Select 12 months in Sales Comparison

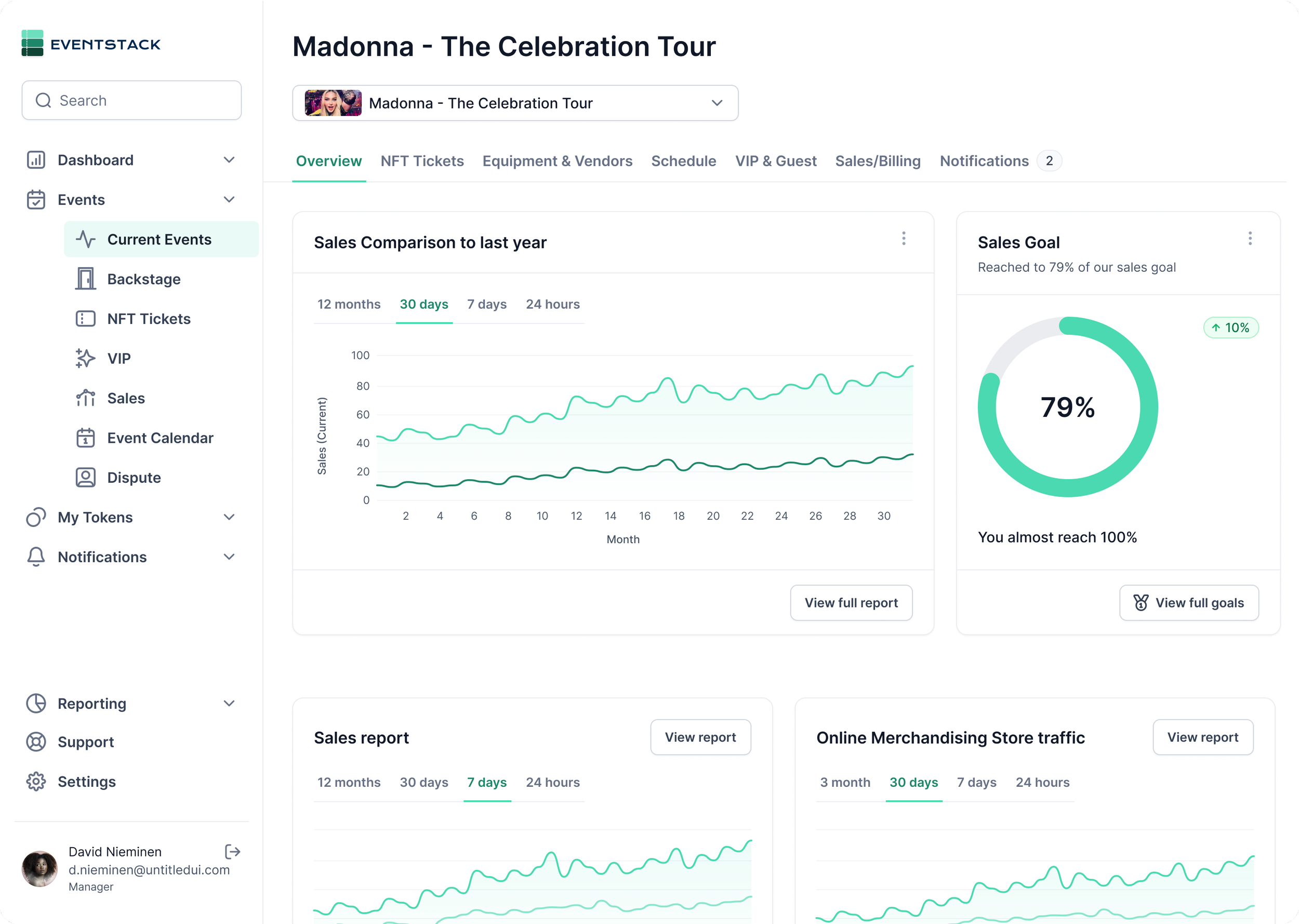[349, 305]
